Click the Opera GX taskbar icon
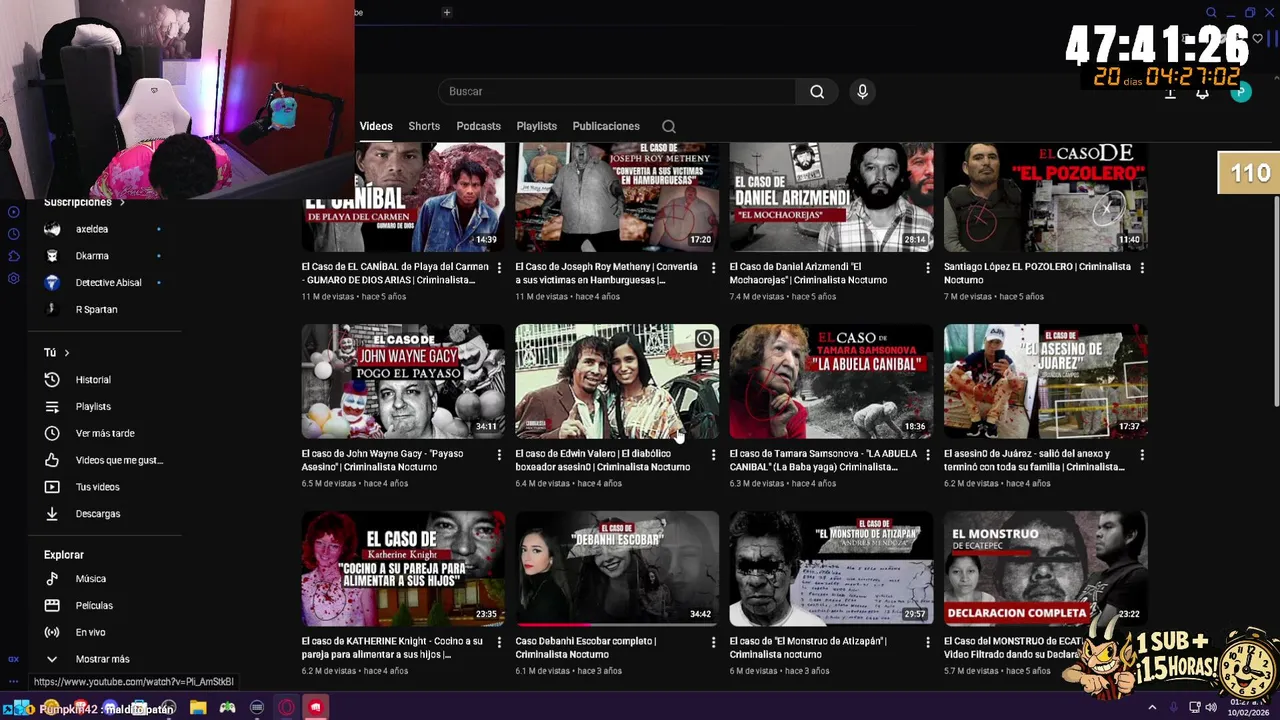1280x720 pixels. pyautogui.click(x=286, y=708)
